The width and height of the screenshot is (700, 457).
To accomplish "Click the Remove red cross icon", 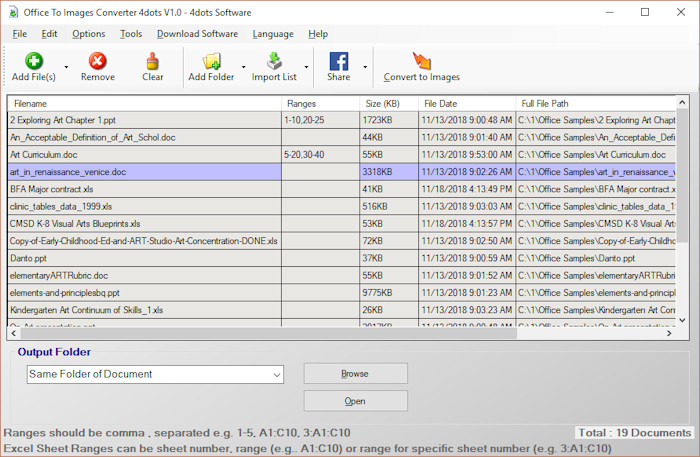I will point(97,61).
